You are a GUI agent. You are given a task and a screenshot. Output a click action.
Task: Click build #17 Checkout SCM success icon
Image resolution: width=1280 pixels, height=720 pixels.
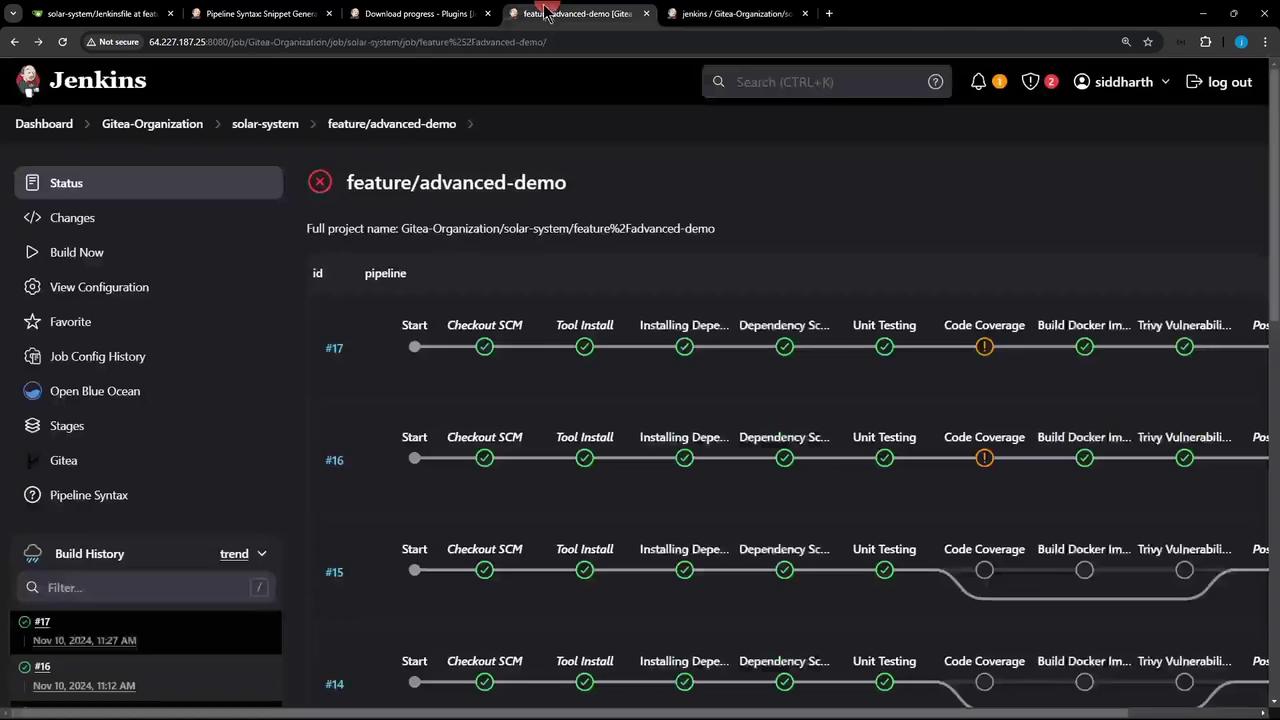click(x=484, y=347)
